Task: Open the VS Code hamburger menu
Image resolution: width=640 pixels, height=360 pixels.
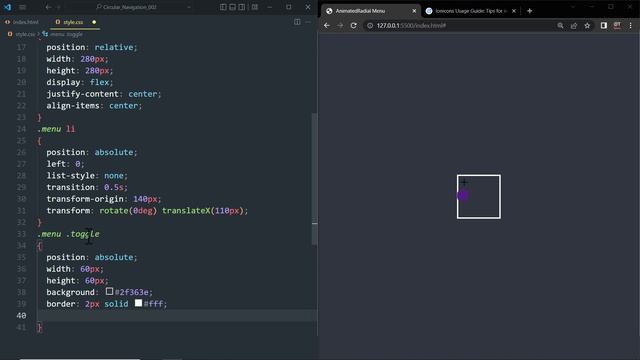Action: (x=22, y=7)
